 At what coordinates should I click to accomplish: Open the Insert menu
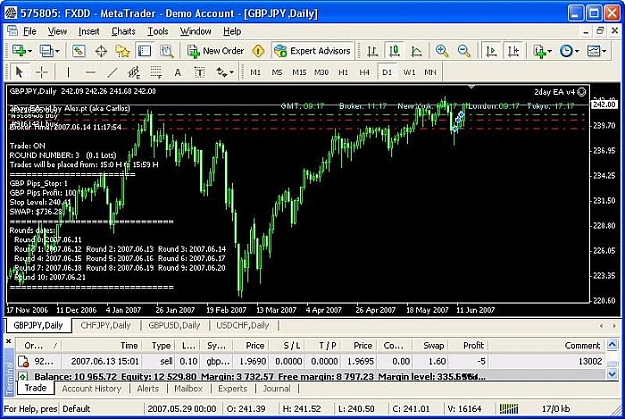(88, 31)
